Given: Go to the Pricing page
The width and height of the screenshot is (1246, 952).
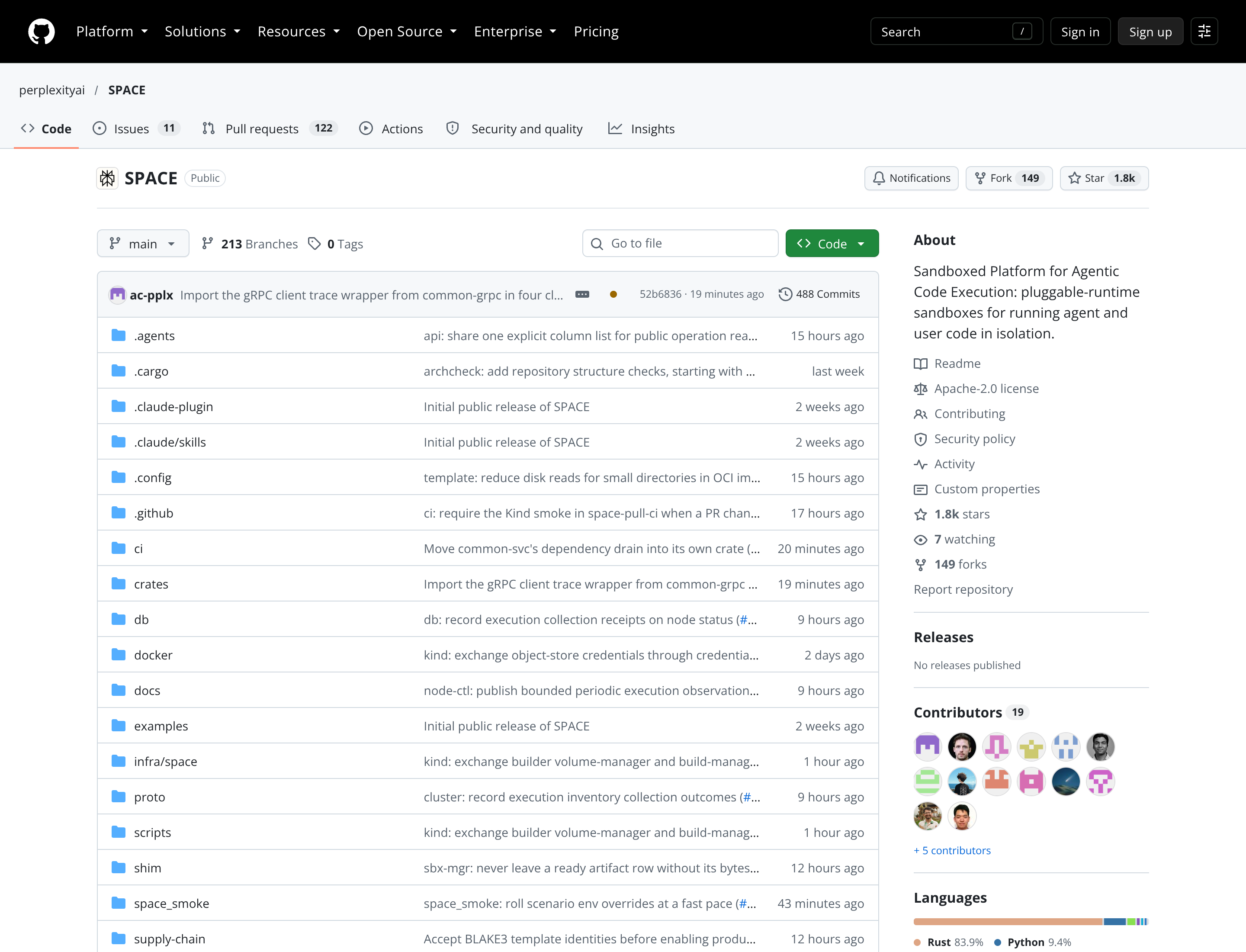Looking at the screenshot, I should coord(596,31).
